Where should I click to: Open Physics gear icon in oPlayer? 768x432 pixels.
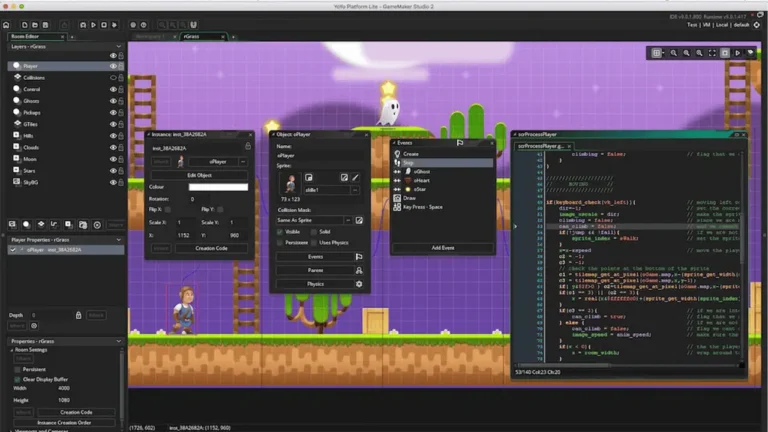pos(359,284)
